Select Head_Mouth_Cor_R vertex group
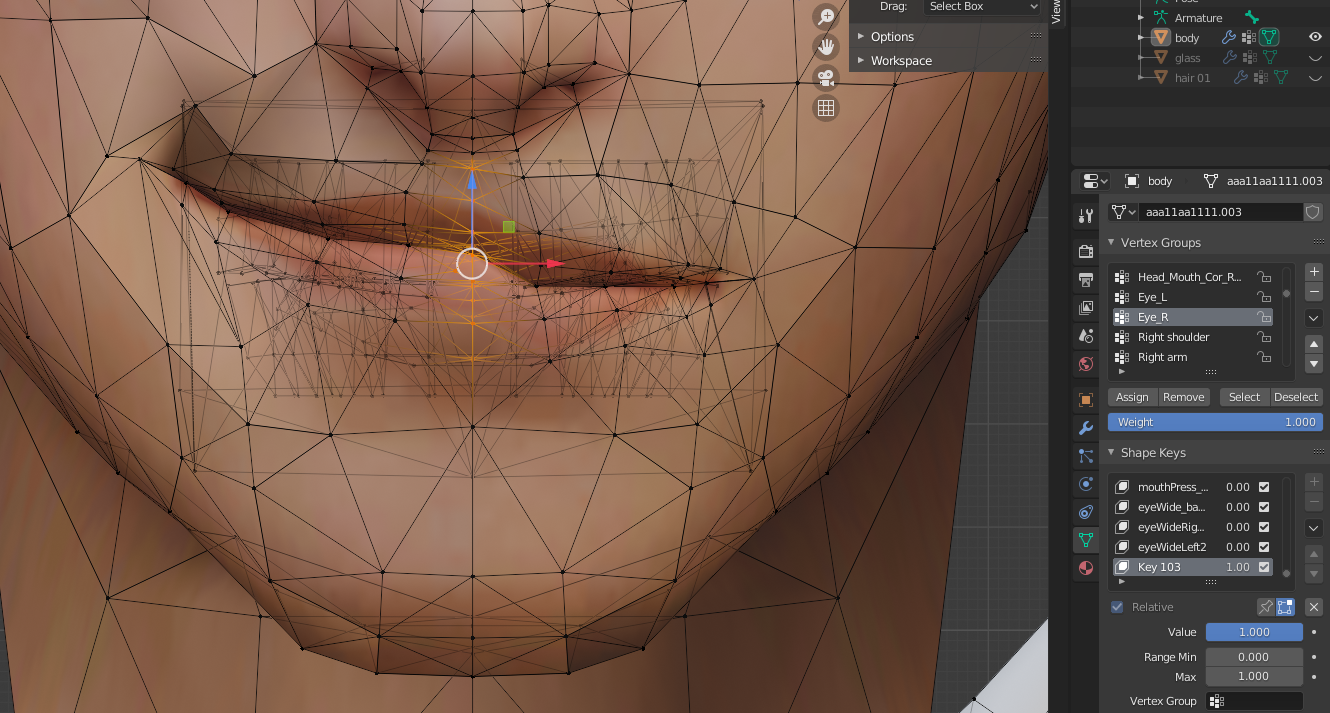 click(1192, 277)
